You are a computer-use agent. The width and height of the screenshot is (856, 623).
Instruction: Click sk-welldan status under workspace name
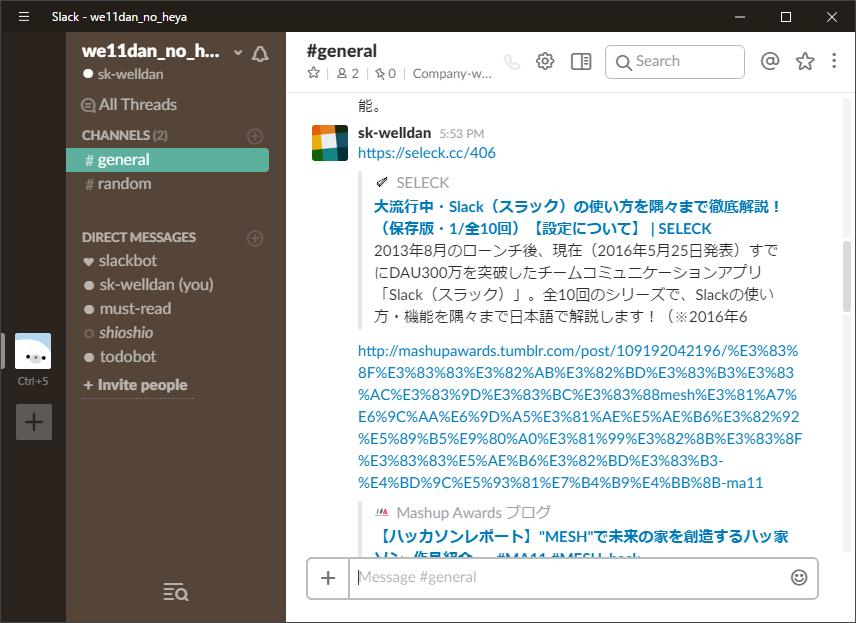123,74
